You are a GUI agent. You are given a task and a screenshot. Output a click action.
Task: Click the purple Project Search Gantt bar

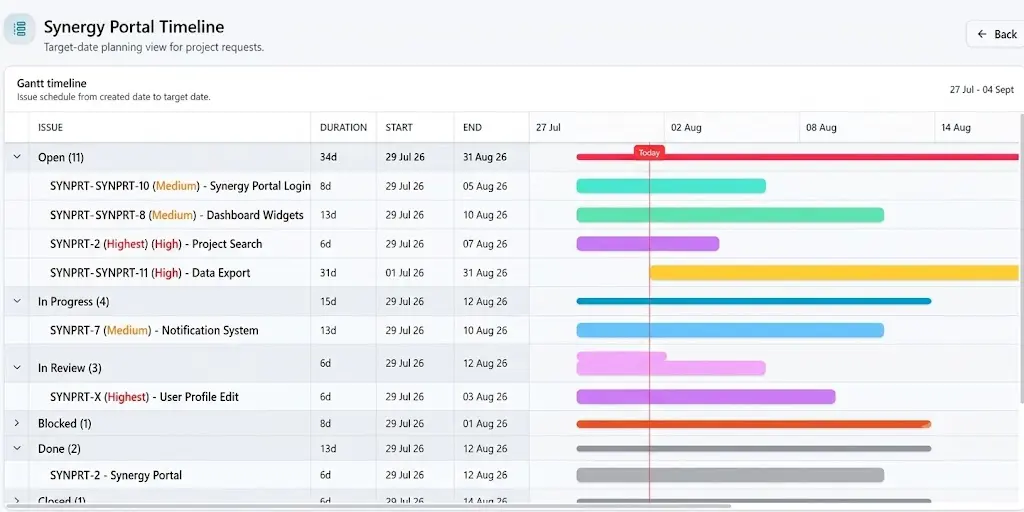click(x=647, y=244)
